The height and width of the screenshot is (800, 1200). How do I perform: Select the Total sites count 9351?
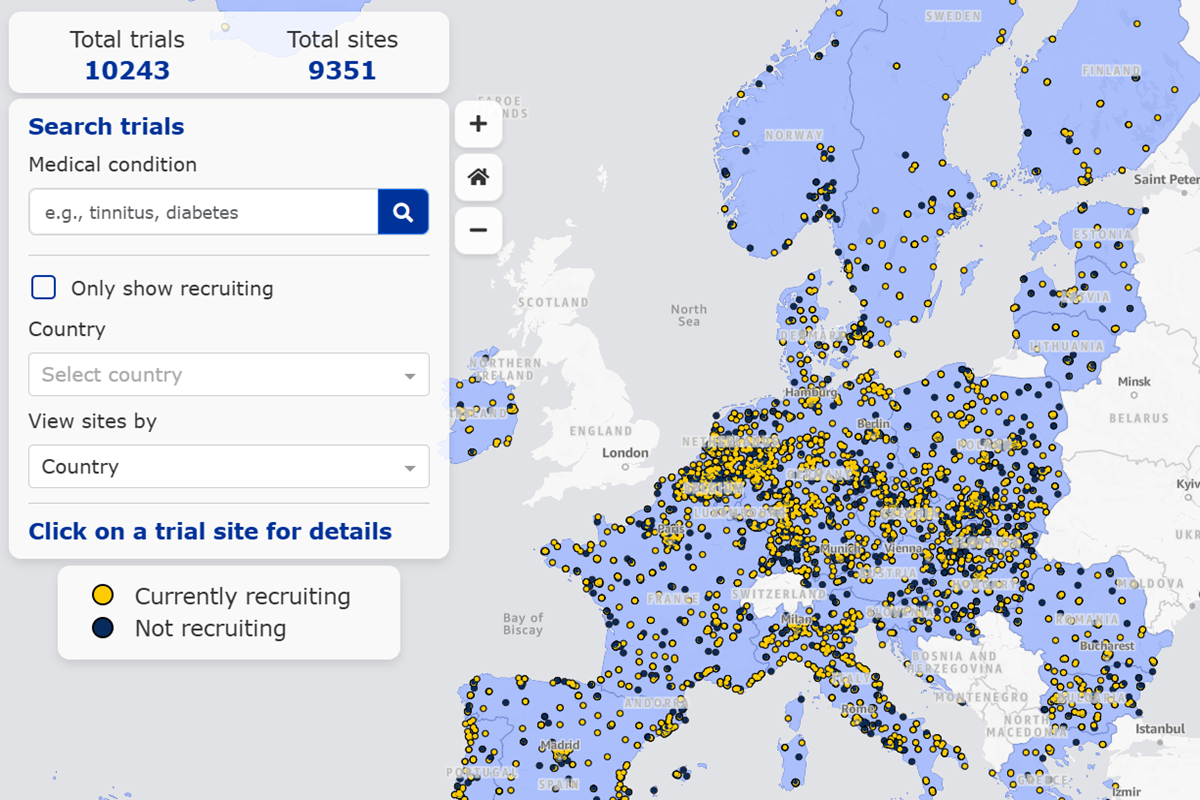pyautogui.click(x=342, y=70)
